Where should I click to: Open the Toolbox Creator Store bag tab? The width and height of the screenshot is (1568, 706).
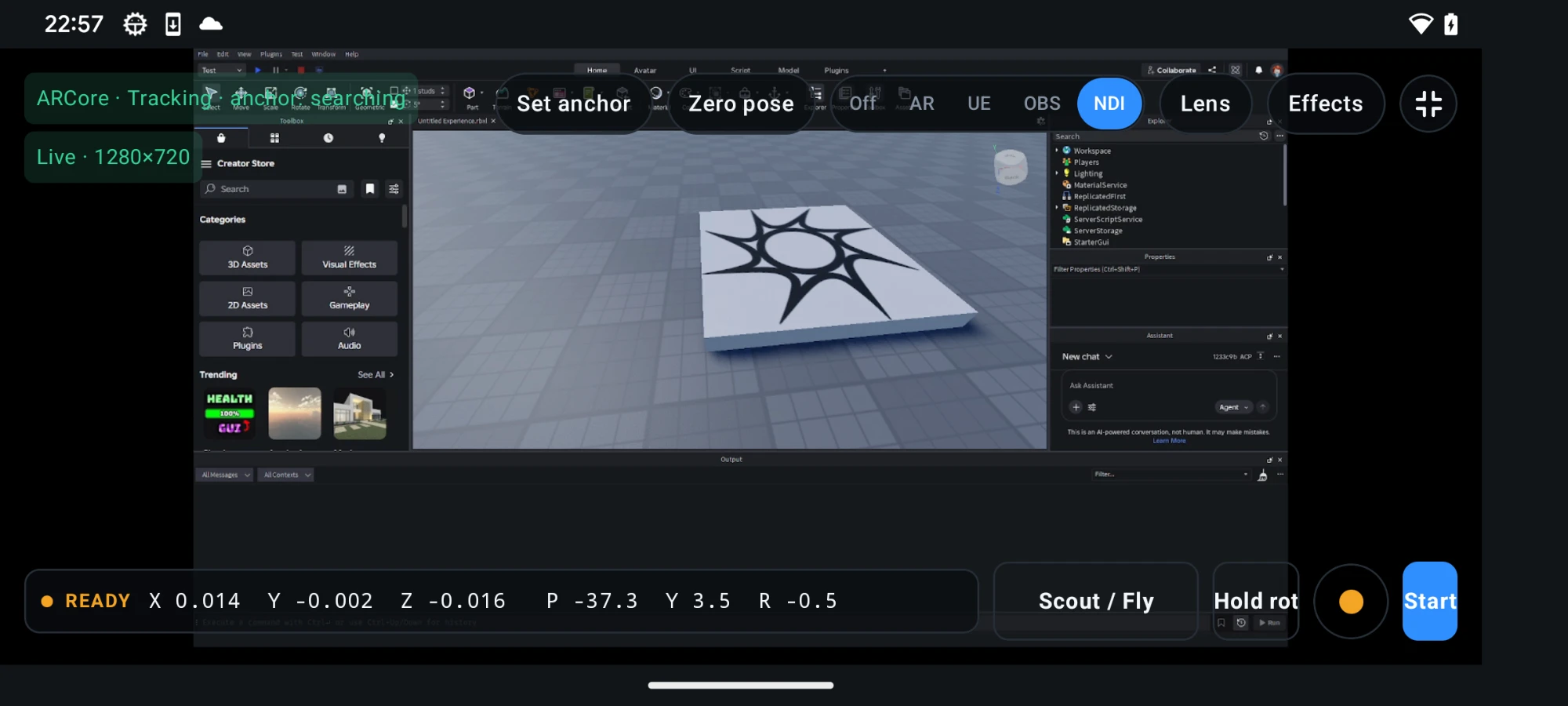tap(221, 138)
